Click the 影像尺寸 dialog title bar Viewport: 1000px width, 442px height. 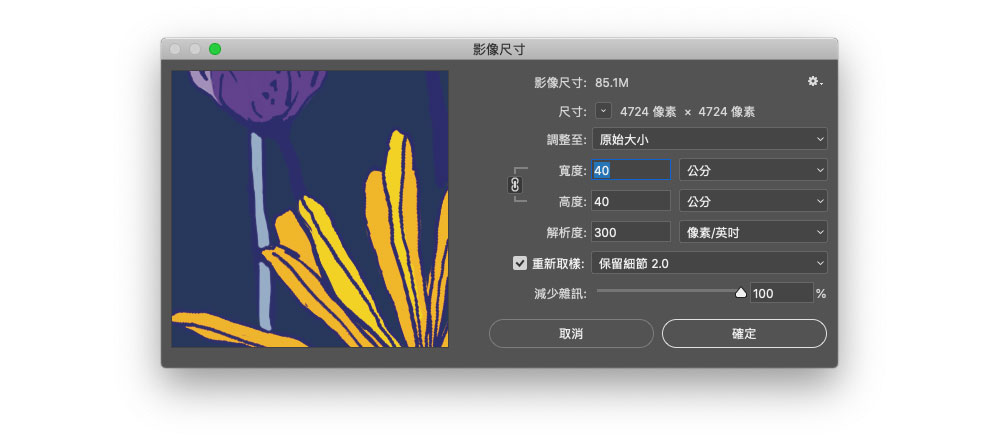[499, 49]
